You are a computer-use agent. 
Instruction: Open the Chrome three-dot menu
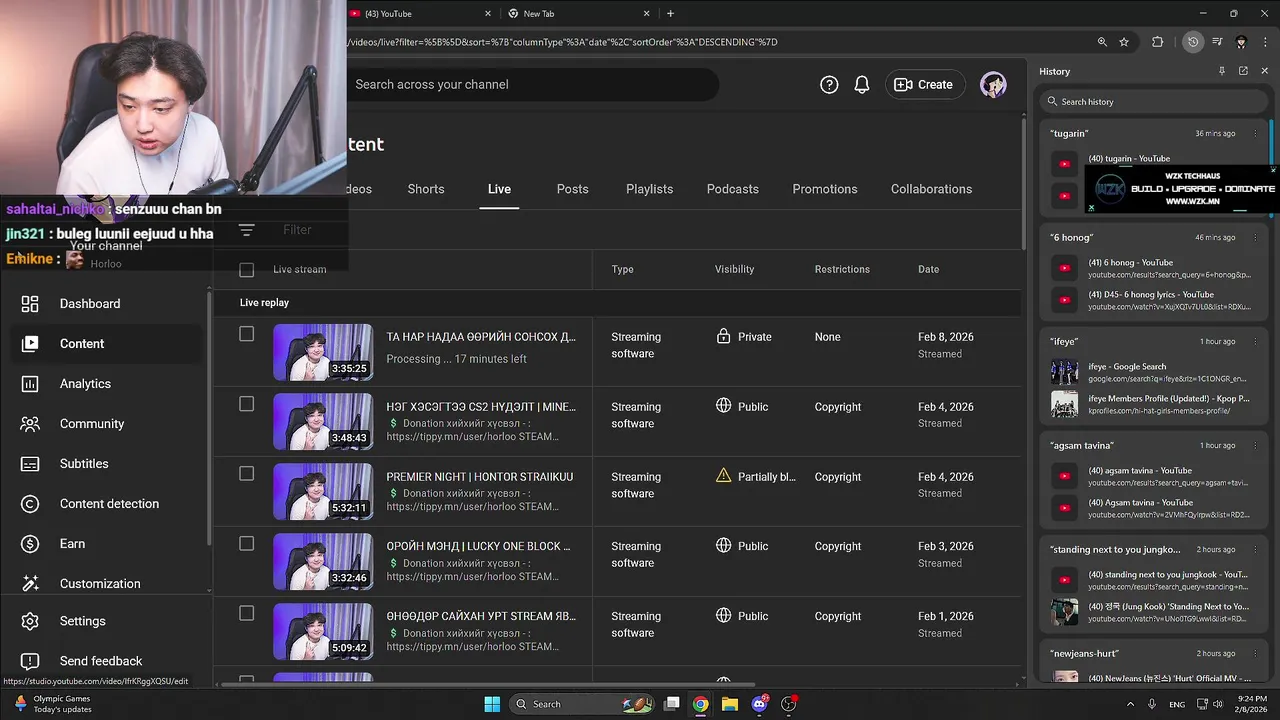pyautogui.click(x=1264, y=42)
